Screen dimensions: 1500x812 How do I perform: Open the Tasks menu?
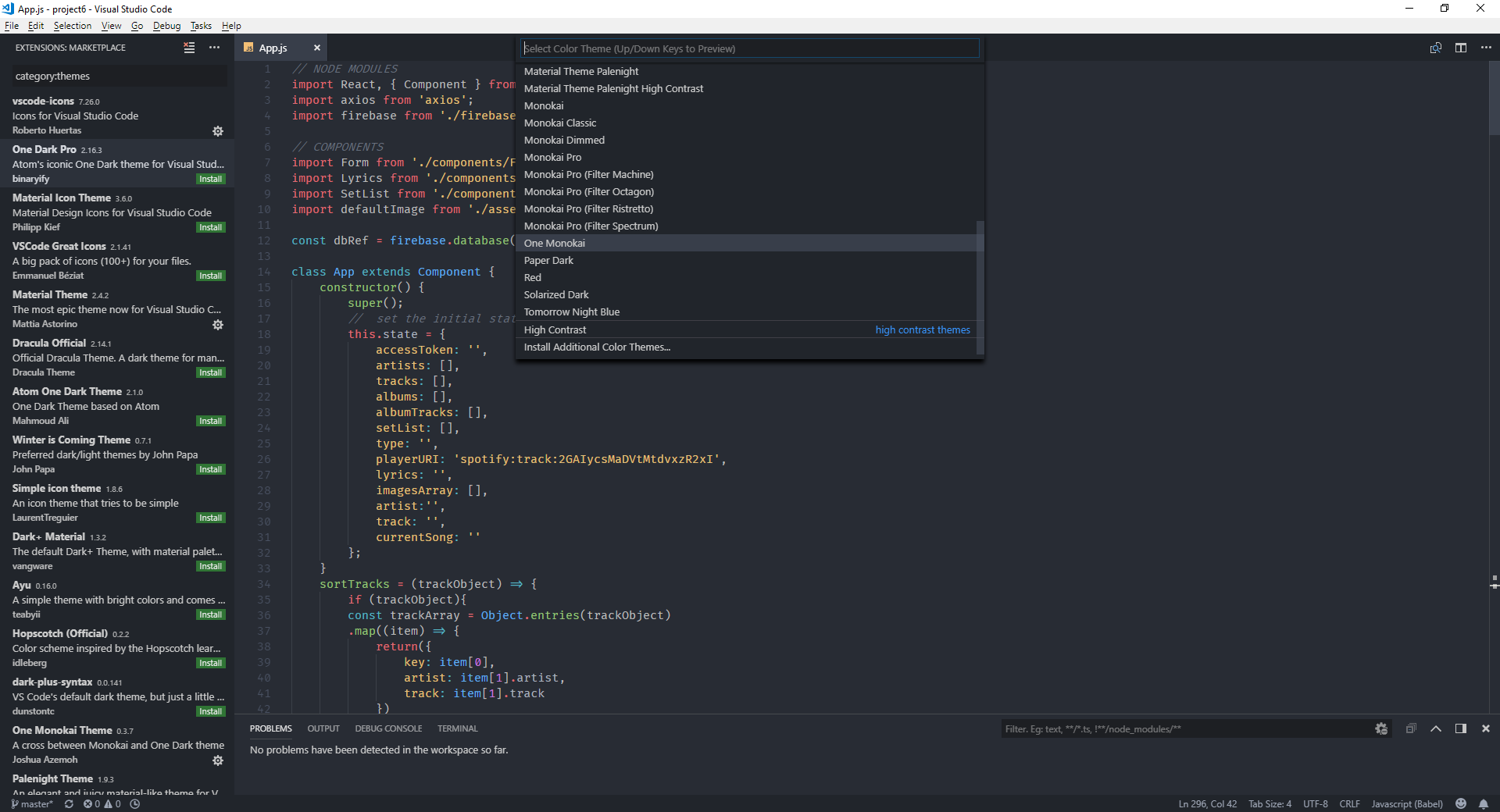tap(201, 26)
